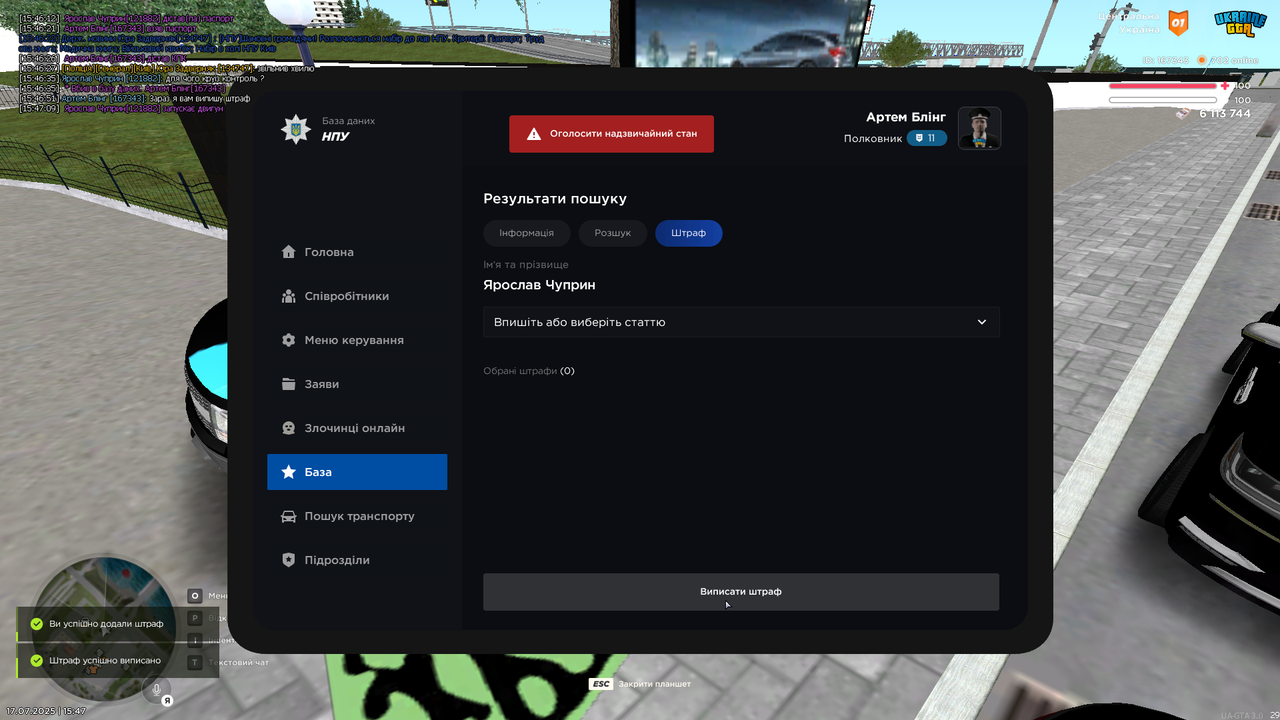Click the date 17.07.2025 | 15:47

pos(46,711)
